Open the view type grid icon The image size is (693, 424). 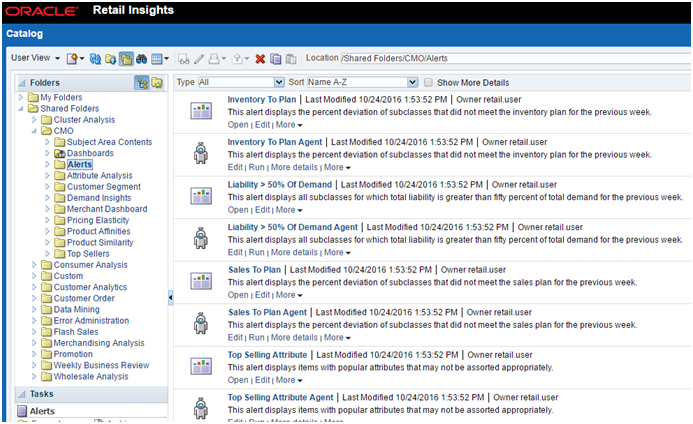point(157,58)
